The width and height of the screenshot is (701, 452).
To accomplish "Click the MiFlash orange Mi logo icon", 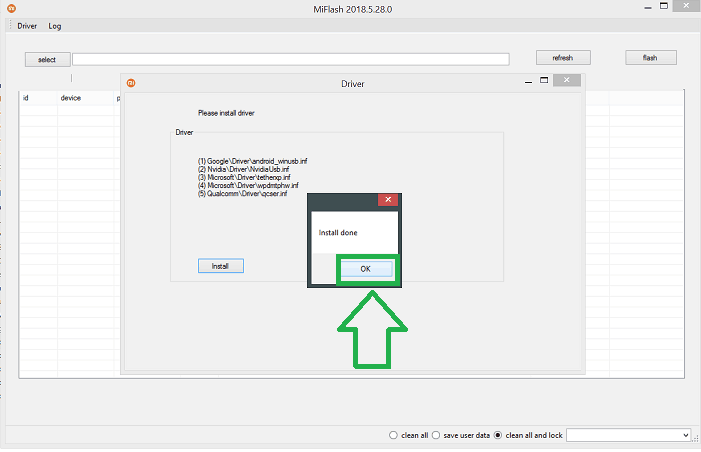I will click(x=12, y=8).
